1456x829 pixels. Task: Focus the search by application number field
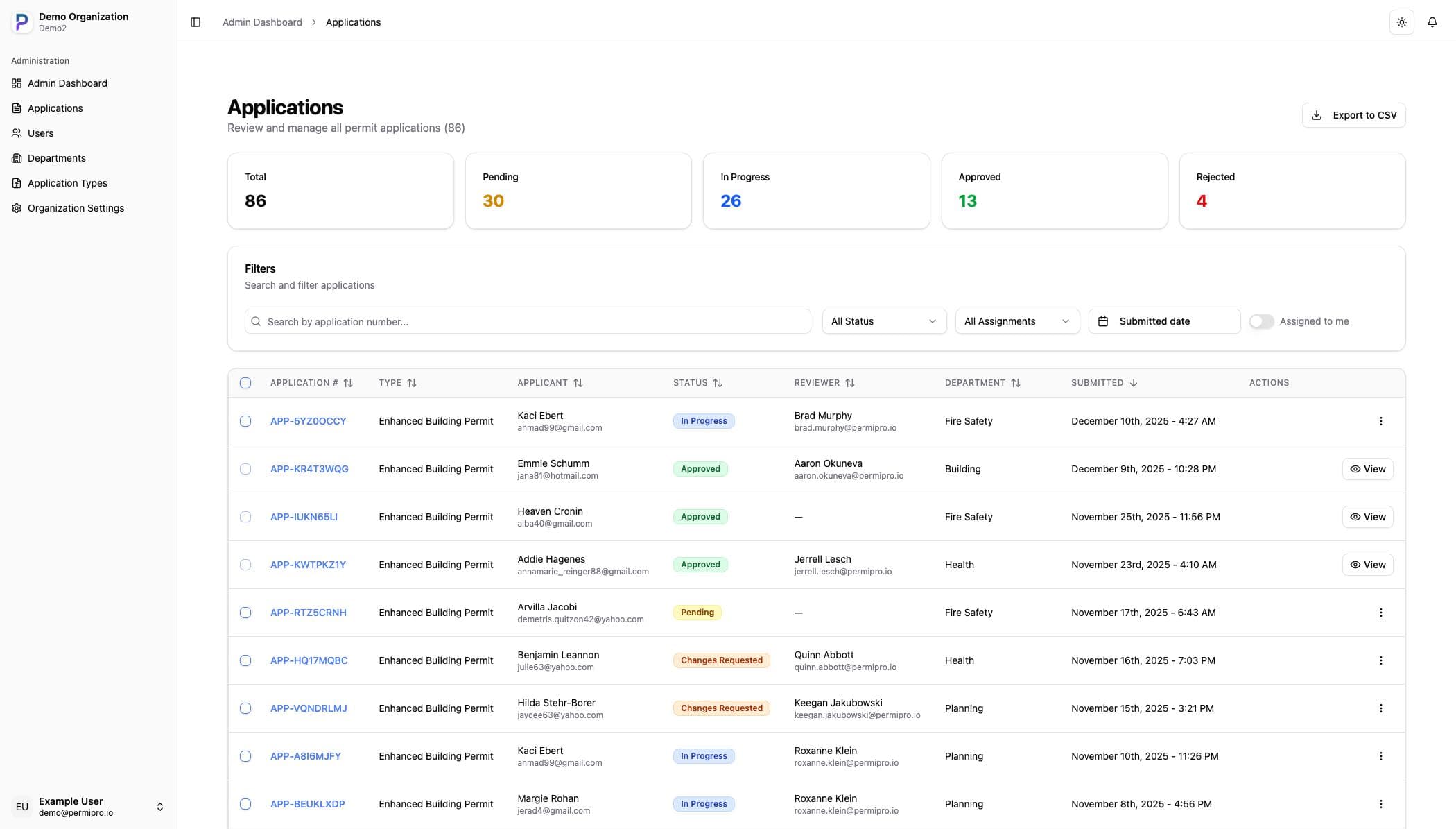pos(528,321)
